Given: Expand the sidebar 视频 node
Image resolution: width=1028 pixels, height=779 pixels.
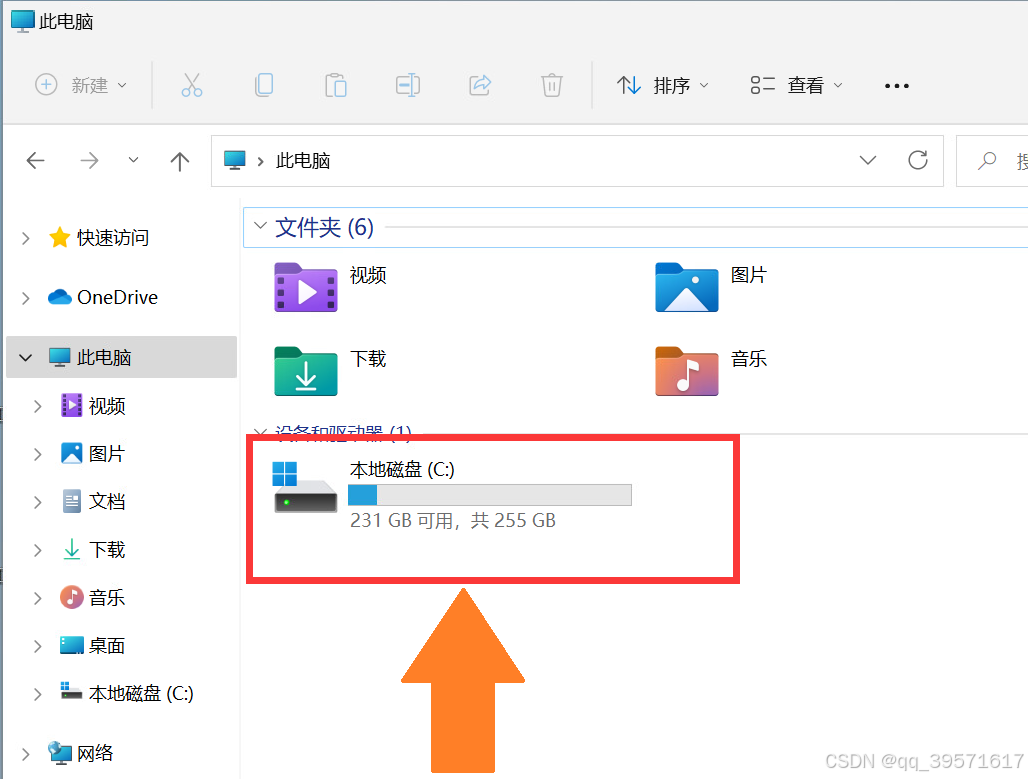Looking at the screenshot, I should click(37, 407).
